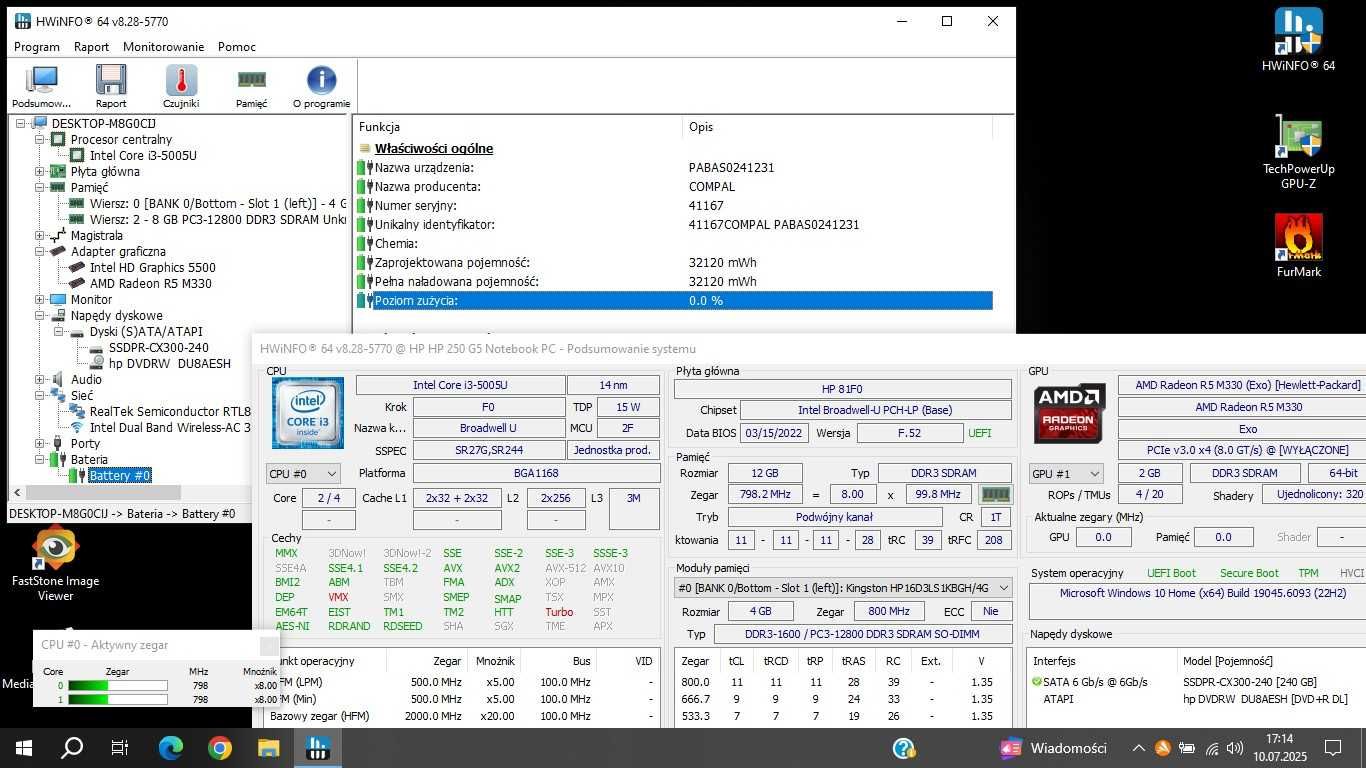
Task: Click Core 1 clock bar in Aktywny zegar
Action: click(117, 699)
